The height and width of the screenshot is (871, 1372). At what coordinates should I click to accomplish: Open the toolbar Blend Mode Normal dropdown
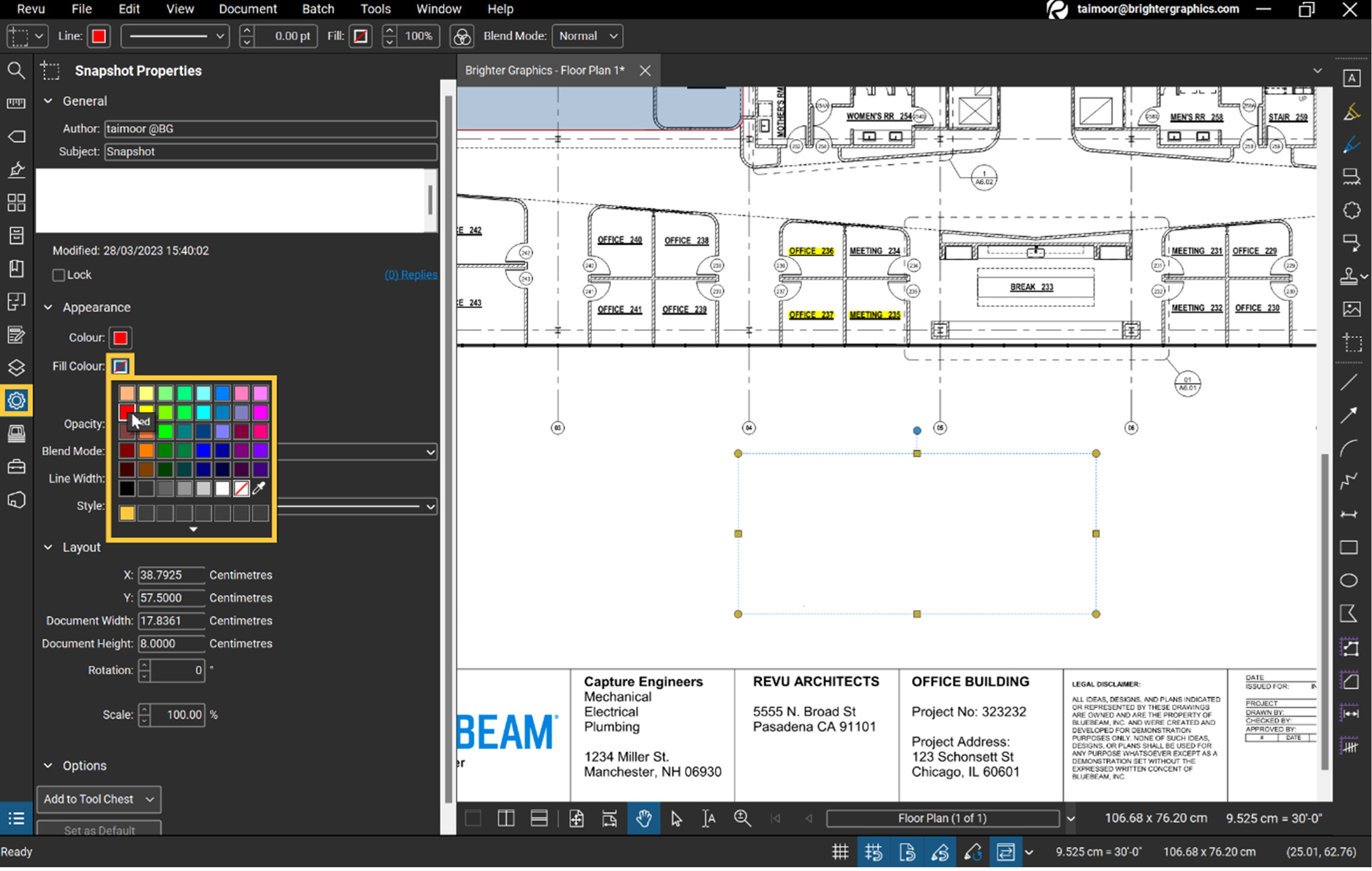pos(588,36)
